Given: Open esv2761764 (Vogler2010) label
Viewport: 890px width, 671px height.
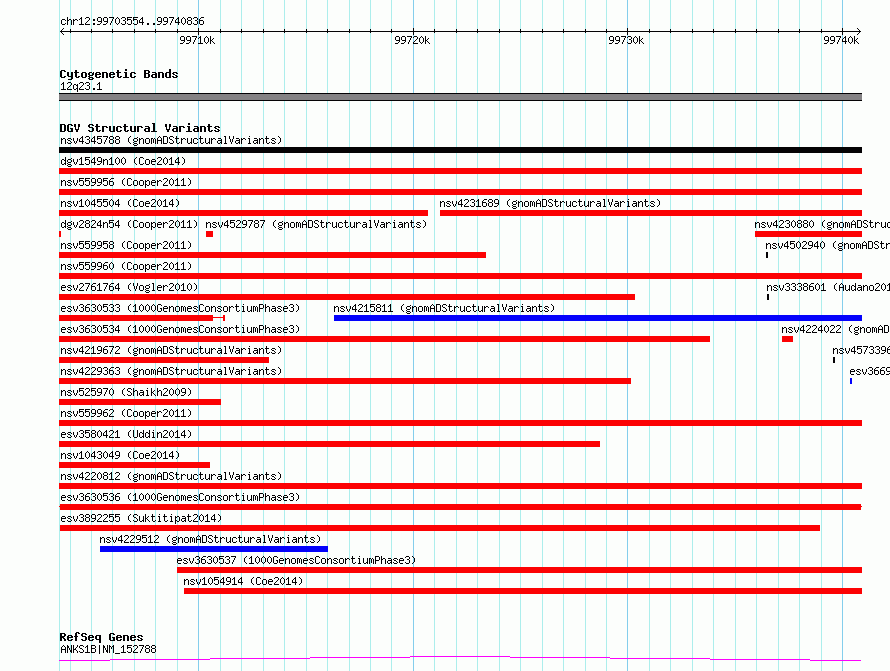Looking at the screenshot, I should (129, 287).
